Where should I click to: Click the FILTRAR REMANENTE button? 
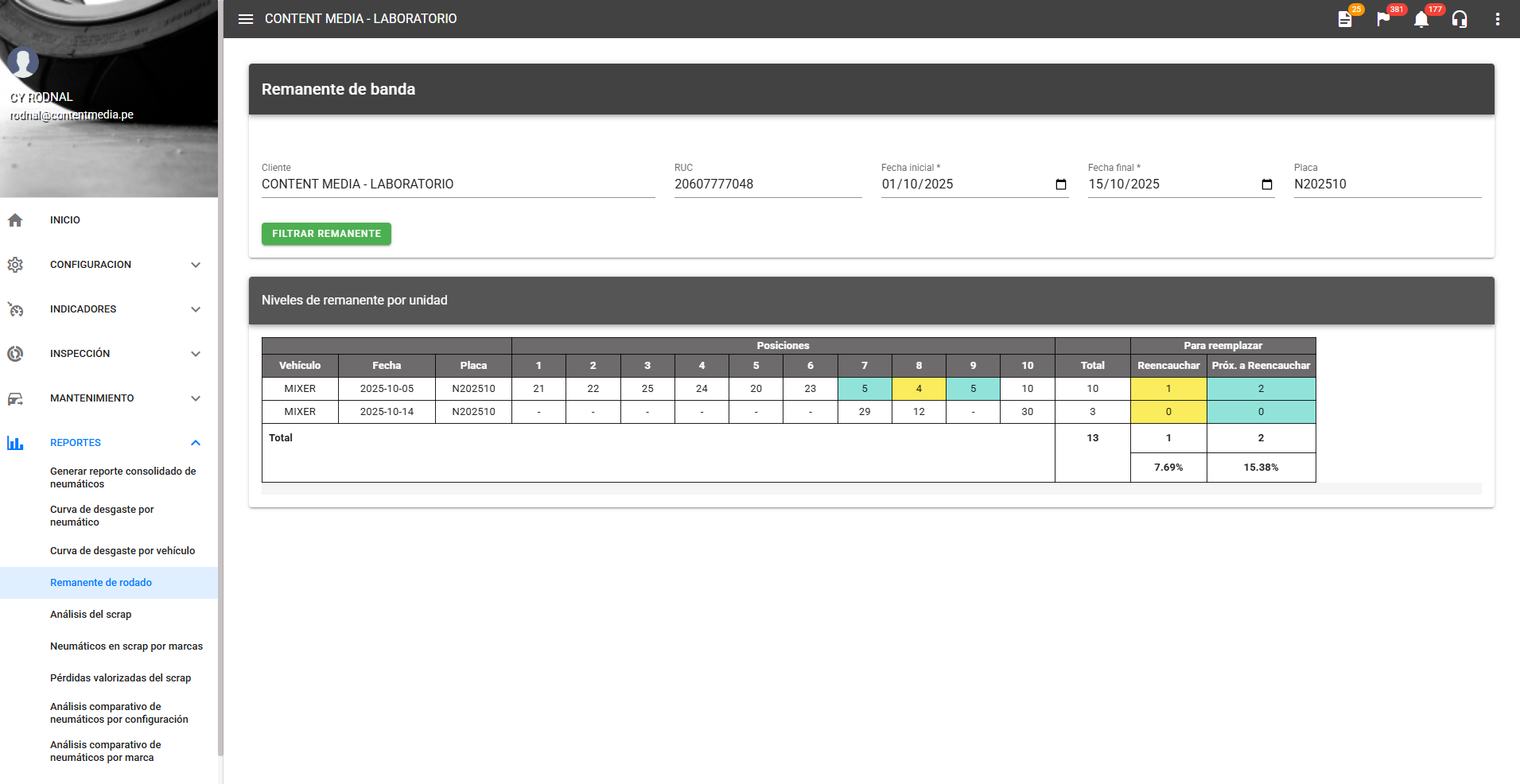[x=326, y=234]
